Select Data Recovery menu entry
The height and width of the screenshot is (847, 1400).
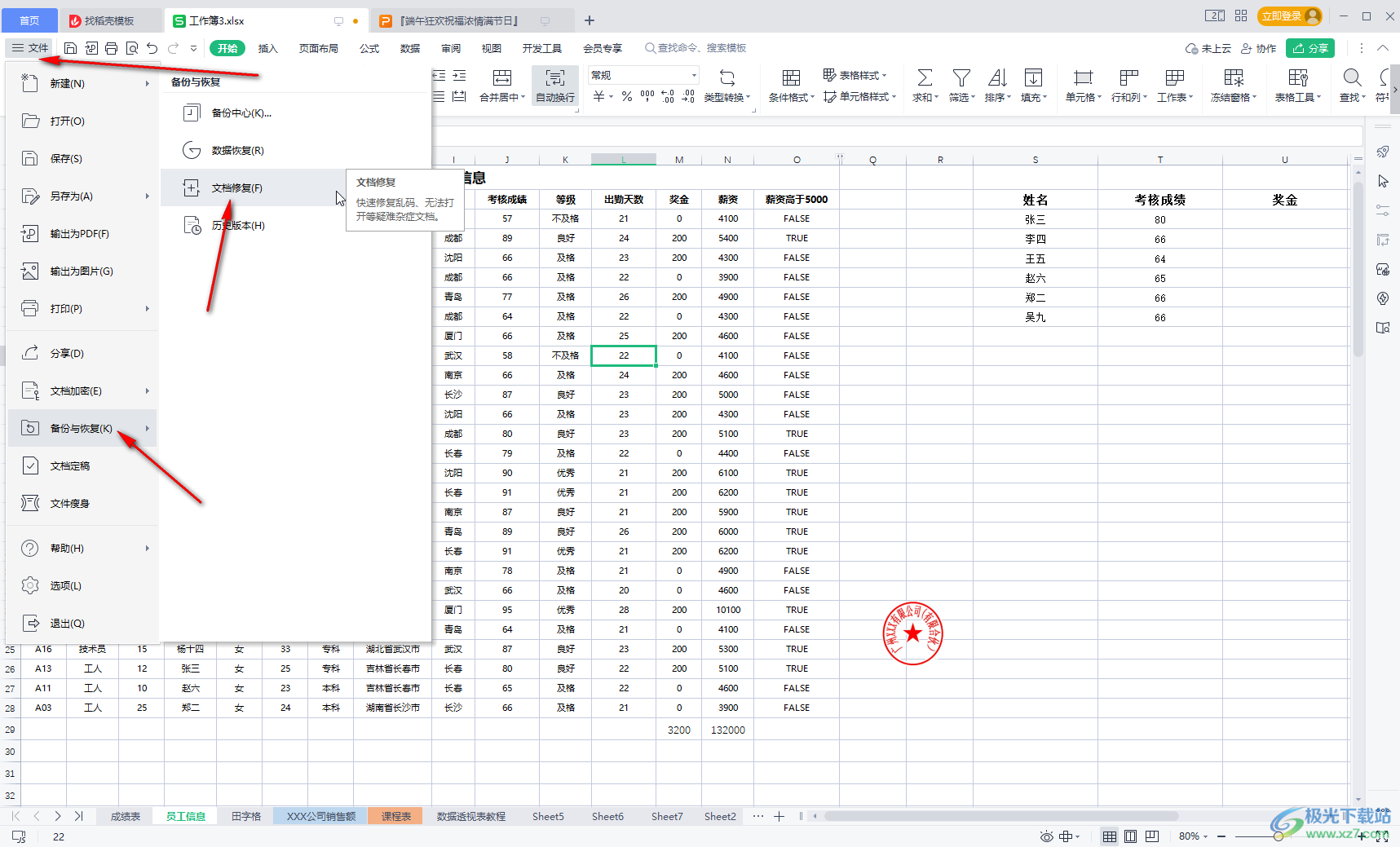[x=295, y=151]
